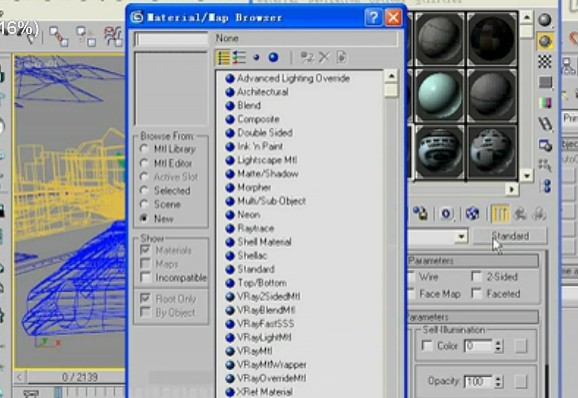This screenshot has height=398, width=578.
Task: Click sample slots scroll down arrow
Action: [x=527, y=175]
